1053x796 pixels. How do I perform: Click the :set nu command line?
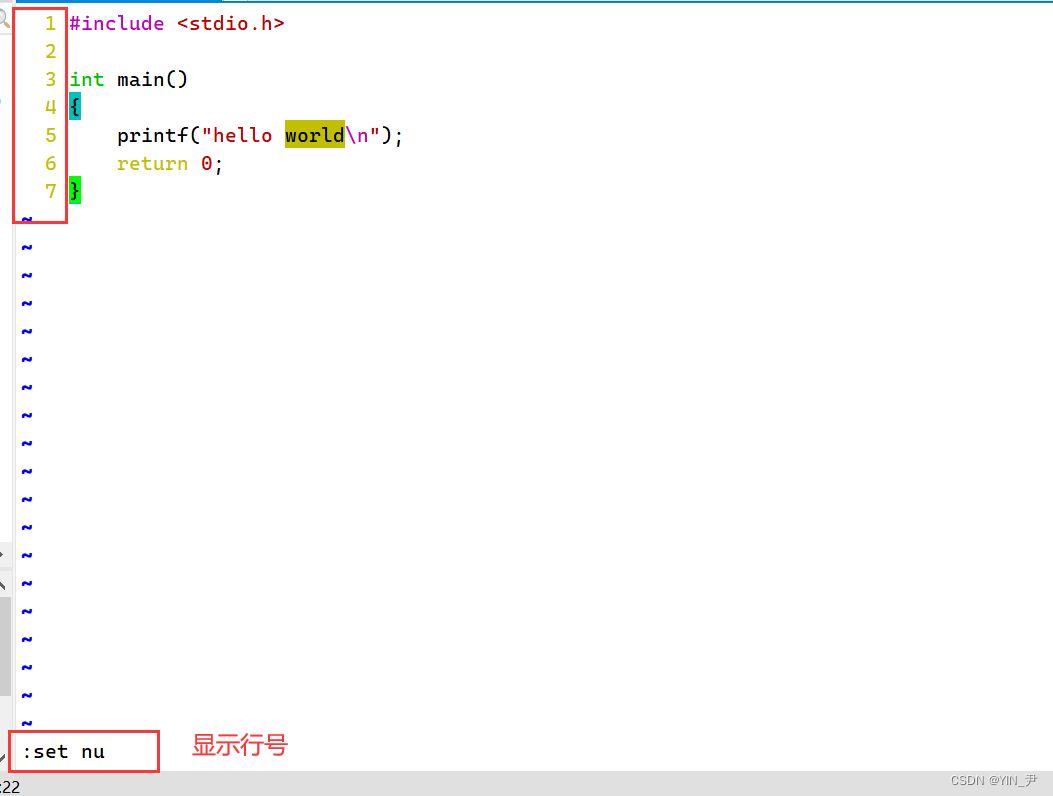tap(63, 751)
